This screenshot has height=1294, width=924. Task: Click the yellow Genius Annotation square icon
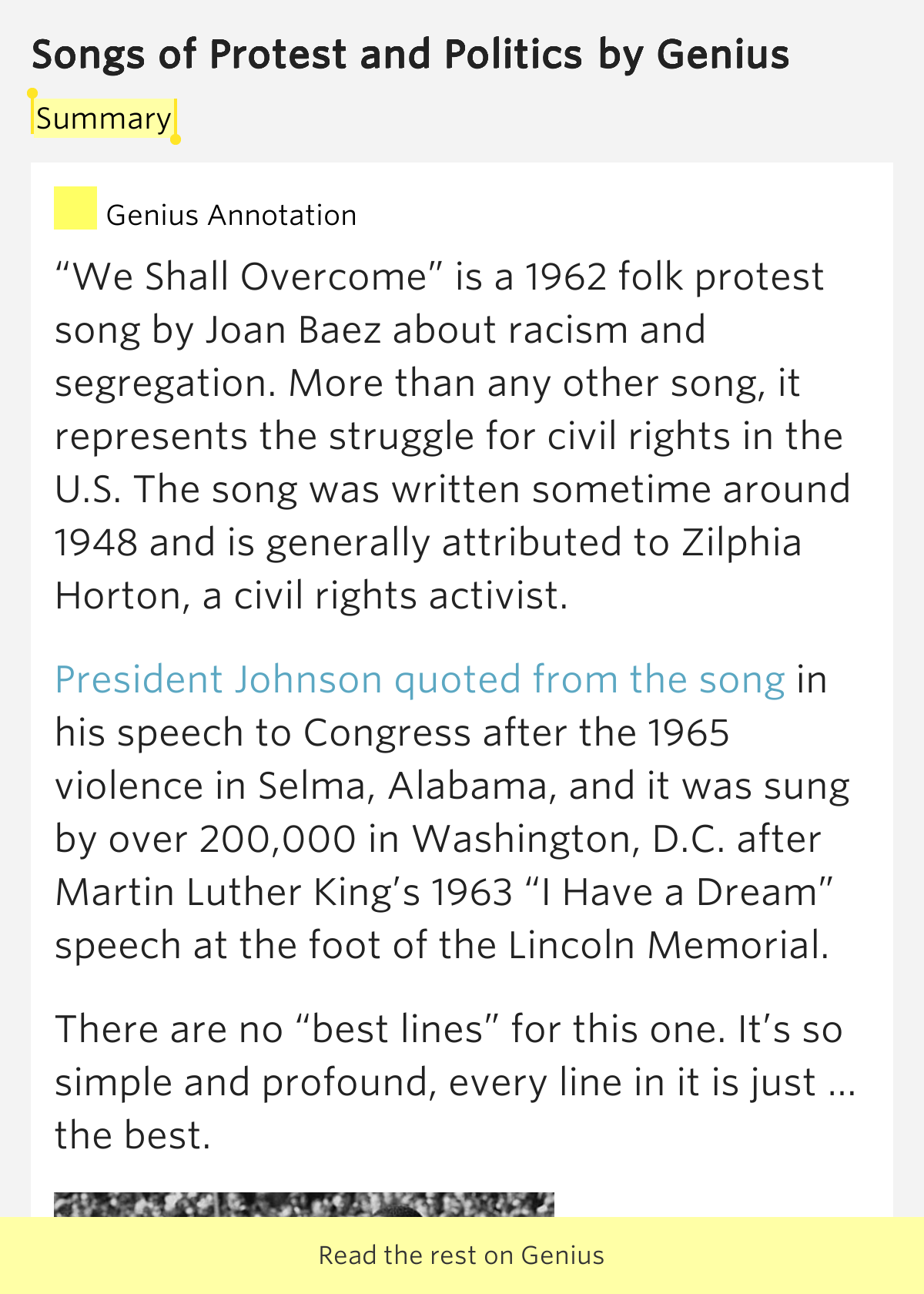click(x=75, y=208)
